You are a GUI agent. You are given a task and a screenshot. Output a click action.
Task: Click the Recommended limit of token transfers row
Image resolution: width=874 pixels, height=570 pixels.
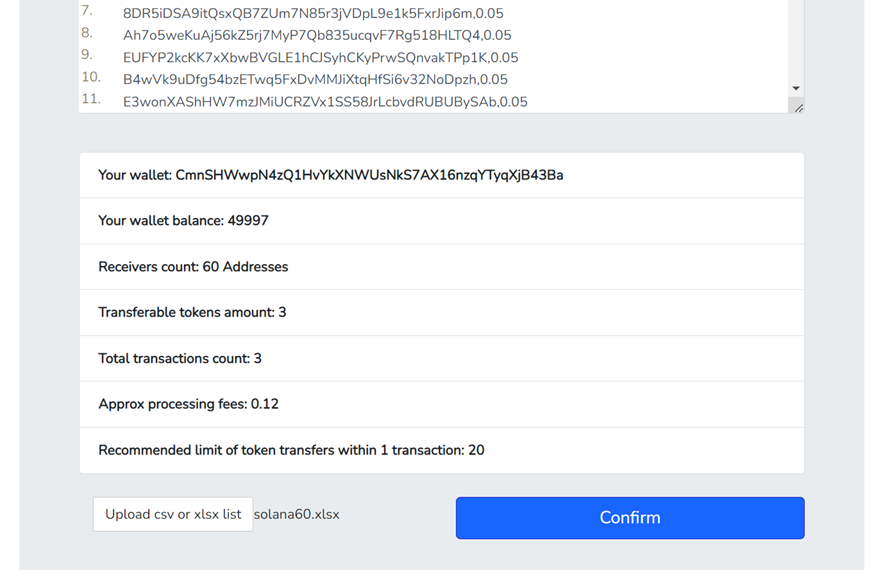coord(441,450)
